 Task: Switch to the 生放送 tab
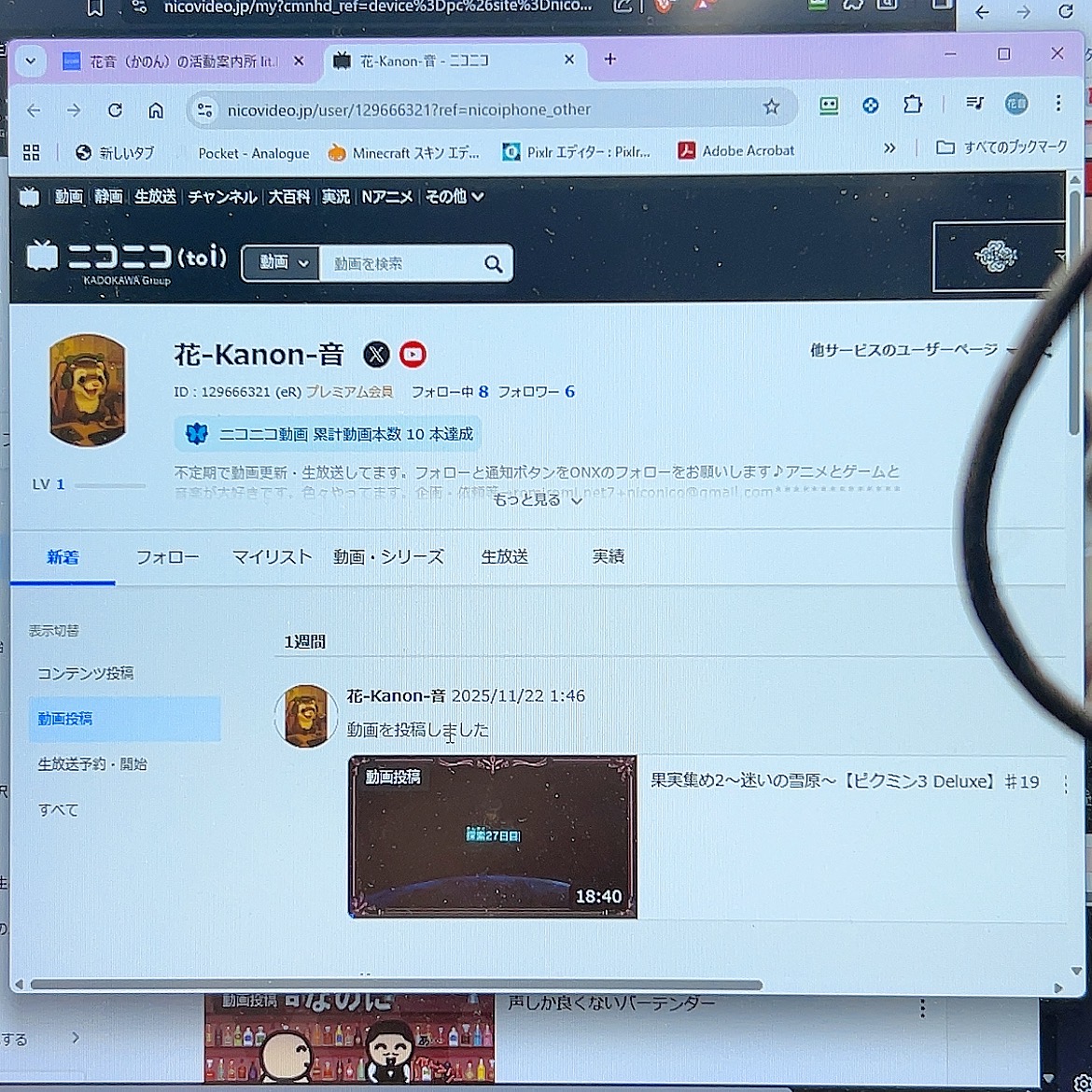504,557
